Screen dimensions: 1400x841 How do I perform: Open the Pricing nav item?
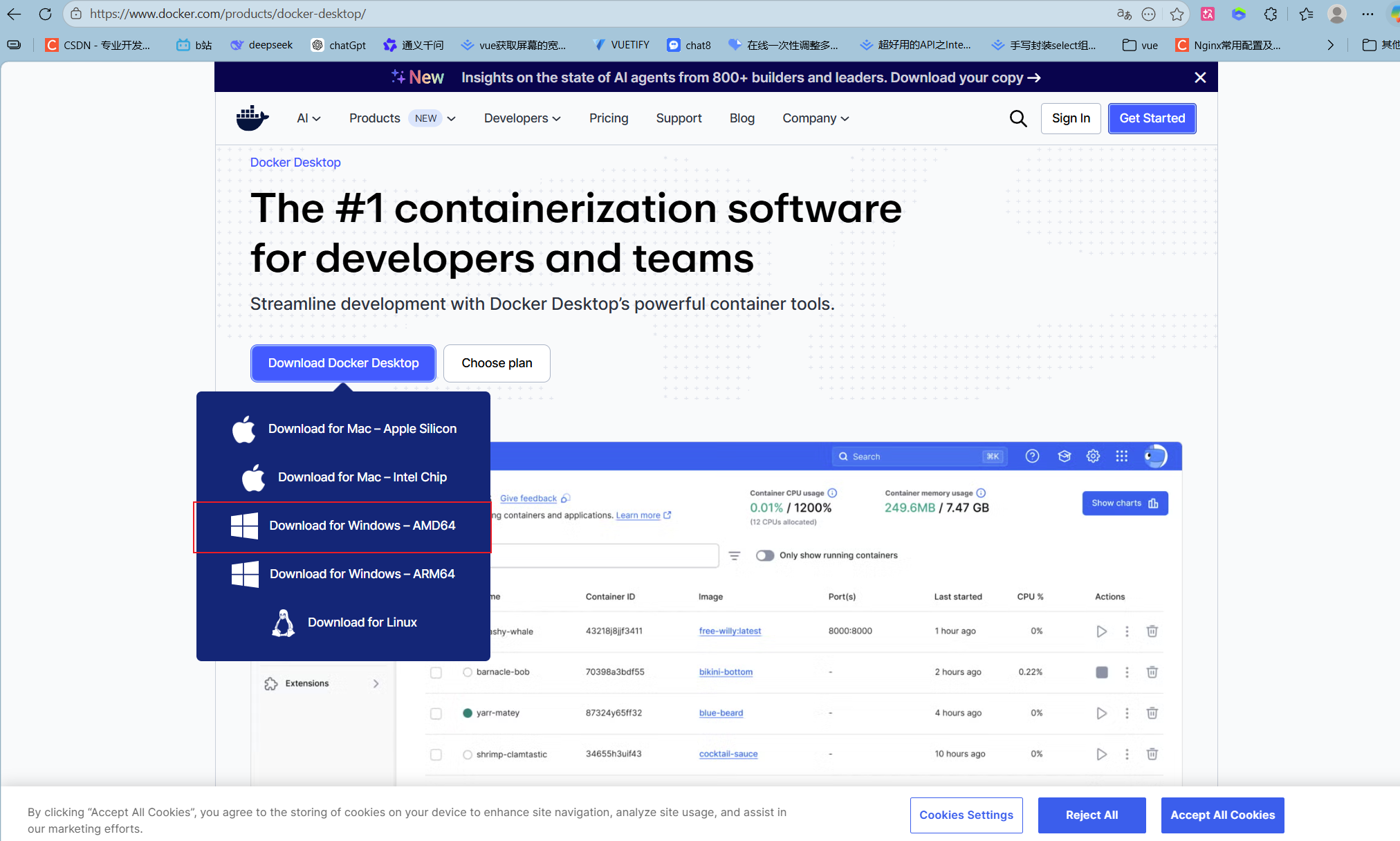click(609, 118)
